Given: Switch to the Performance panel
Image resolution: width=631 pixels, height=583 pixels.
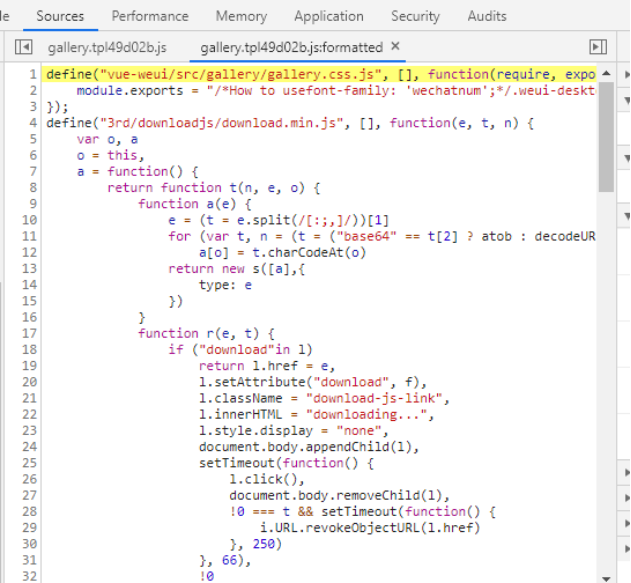Looking at the screenshot, I should coord(150,16).
